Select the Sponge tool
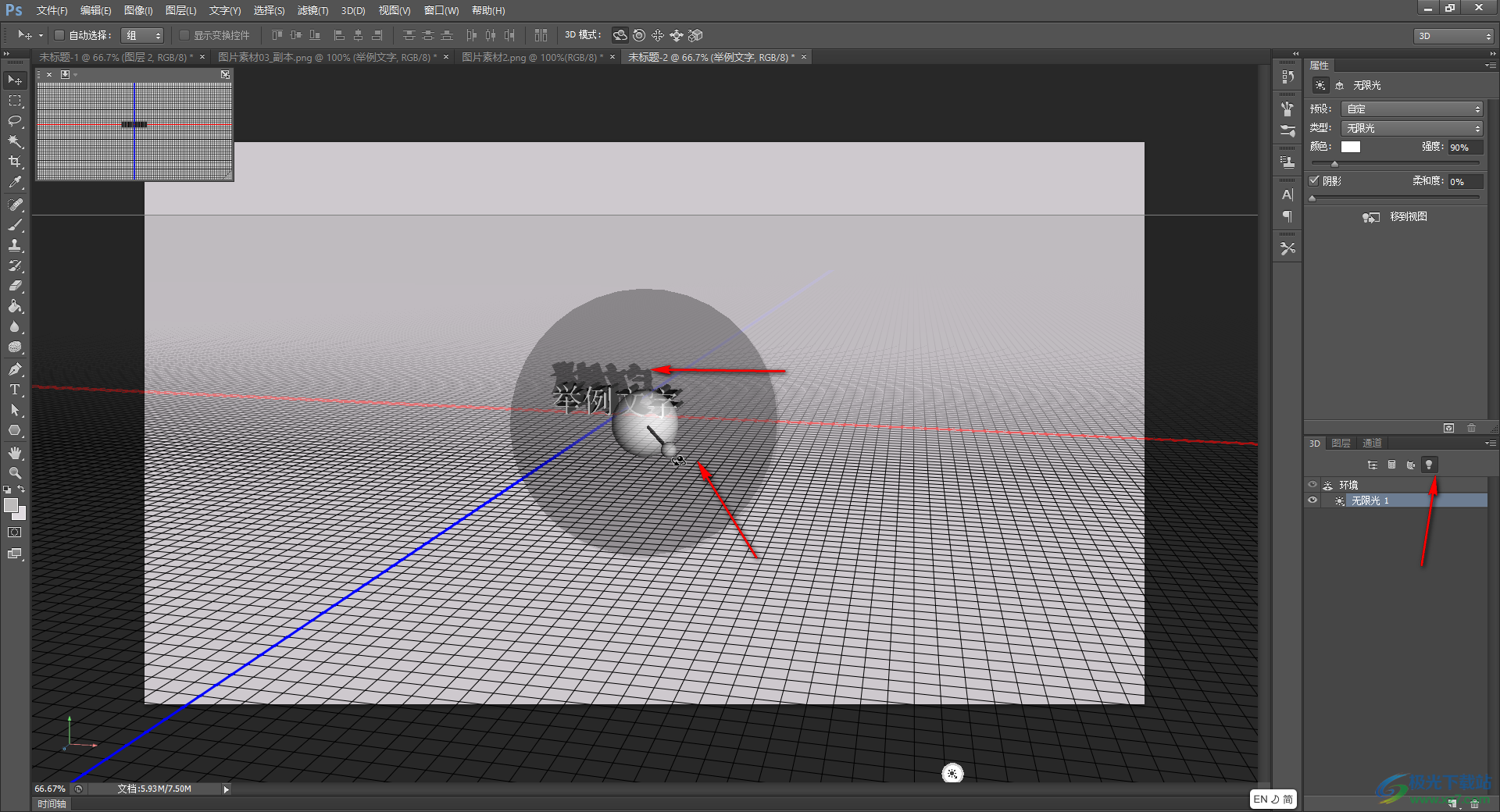Screen dimensions: 1500x812 (15, 347)
